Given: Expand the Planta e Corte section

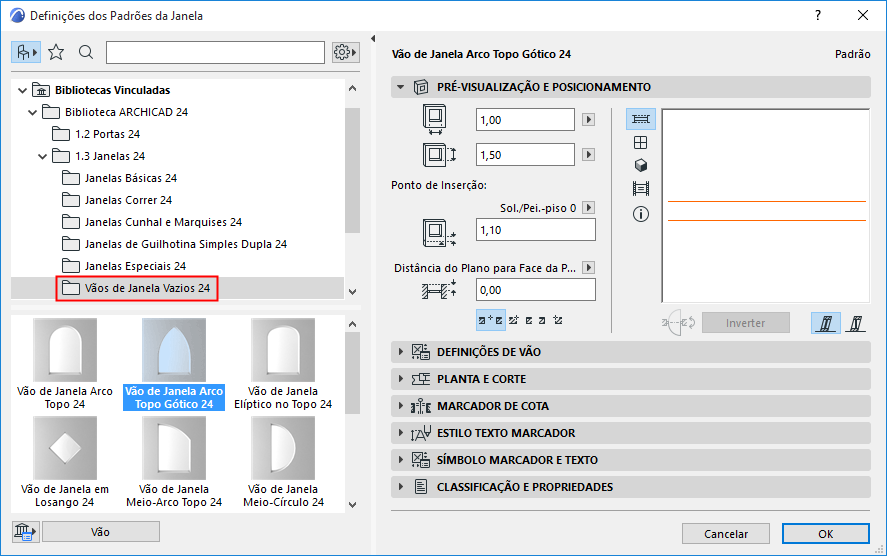Looking at the screenshot, I should click(x=630, y=379).
